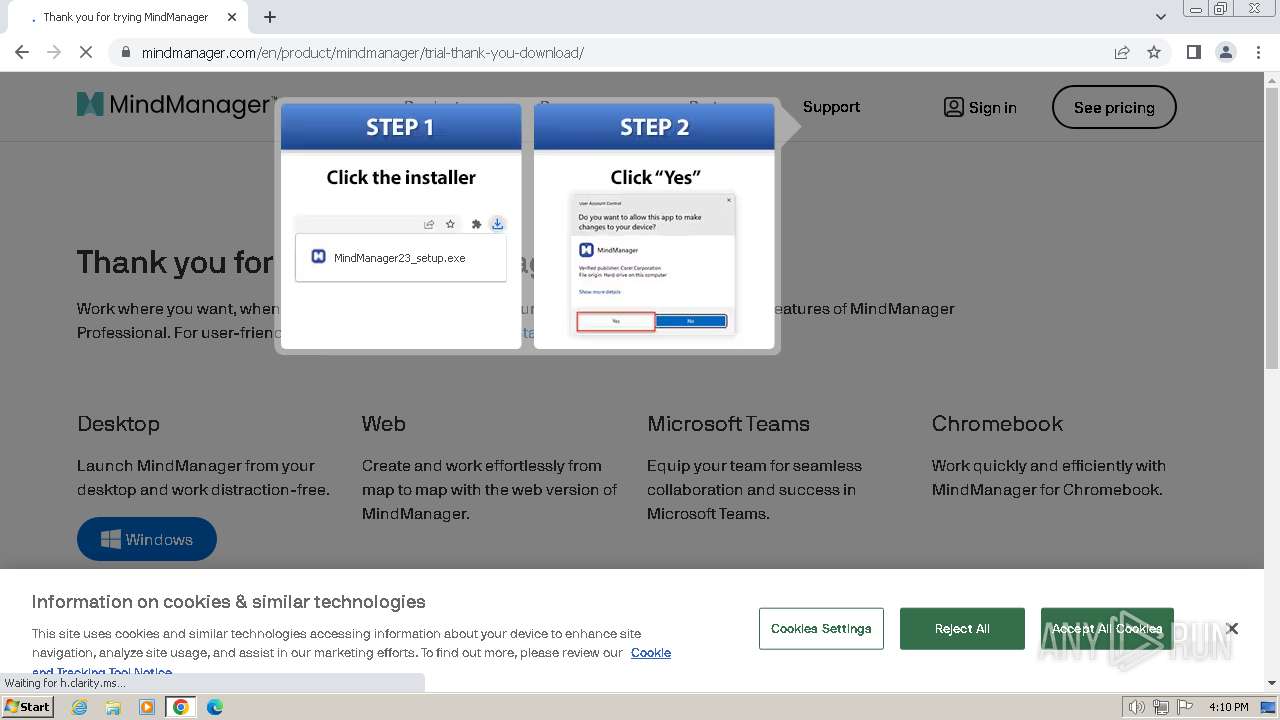1280x720 pixels.
Task: Click See pricing button
Action: (1114, 107)
